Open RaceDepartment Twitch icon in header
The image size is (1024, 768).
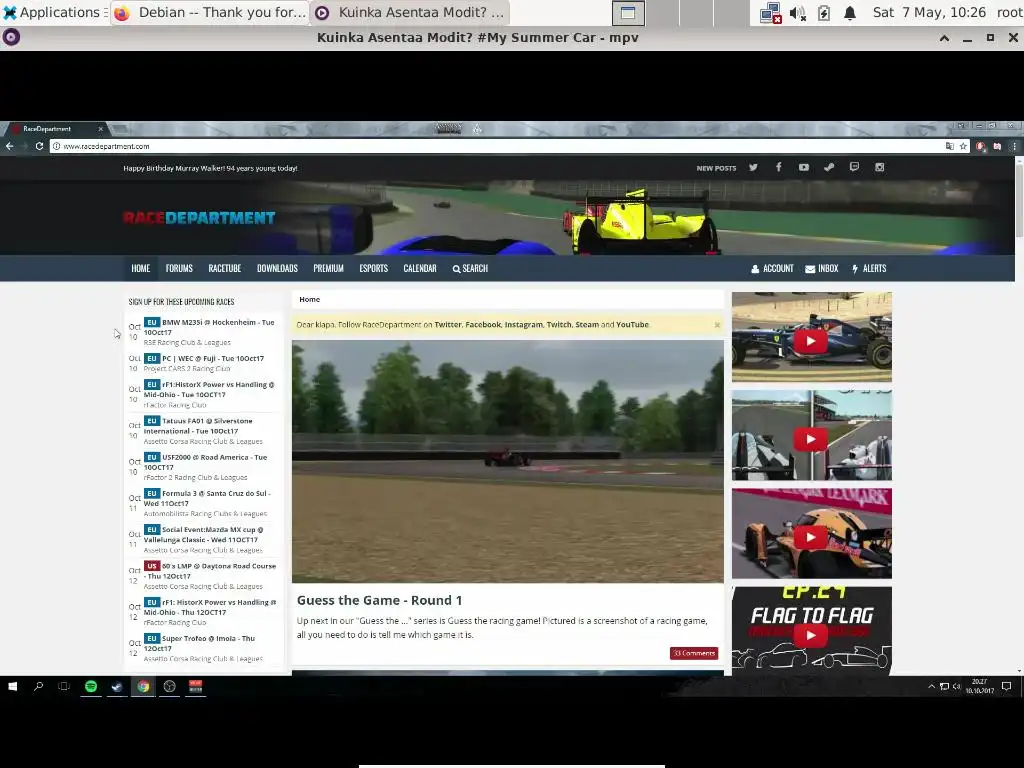[x=854, y=167]
